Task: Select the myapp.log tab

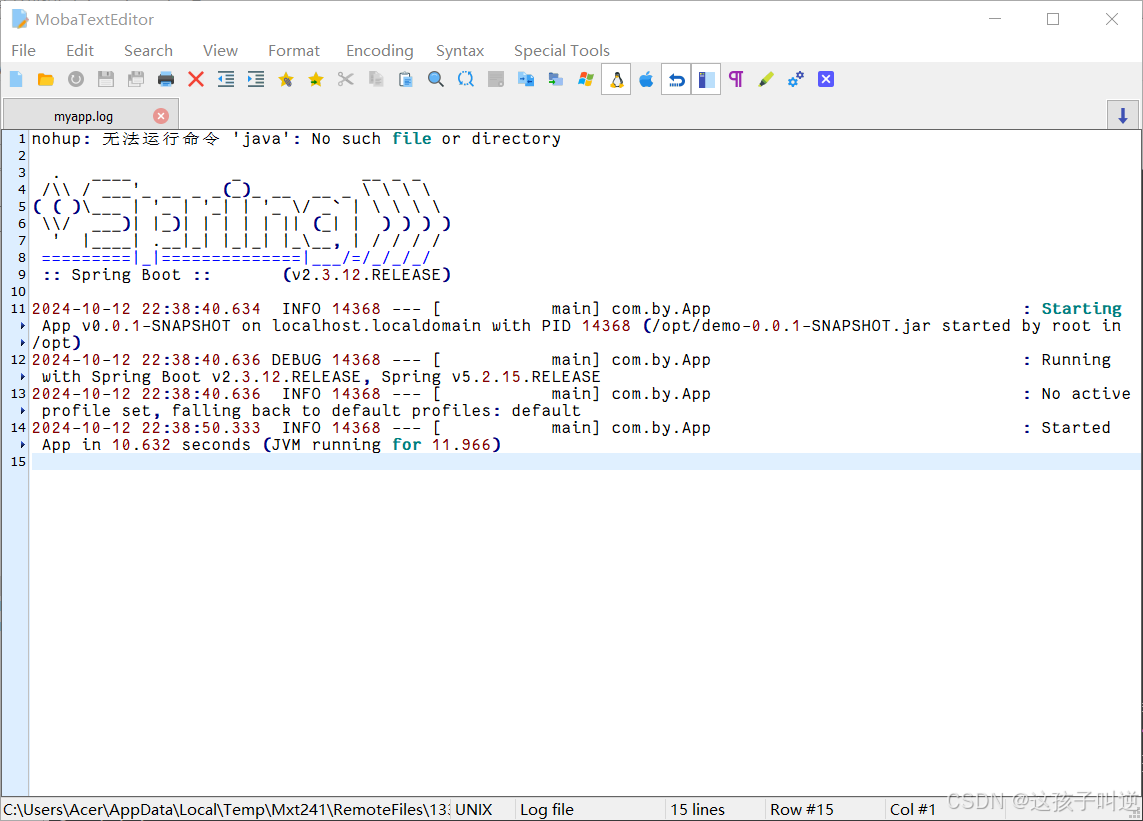Action: [83, 117]
